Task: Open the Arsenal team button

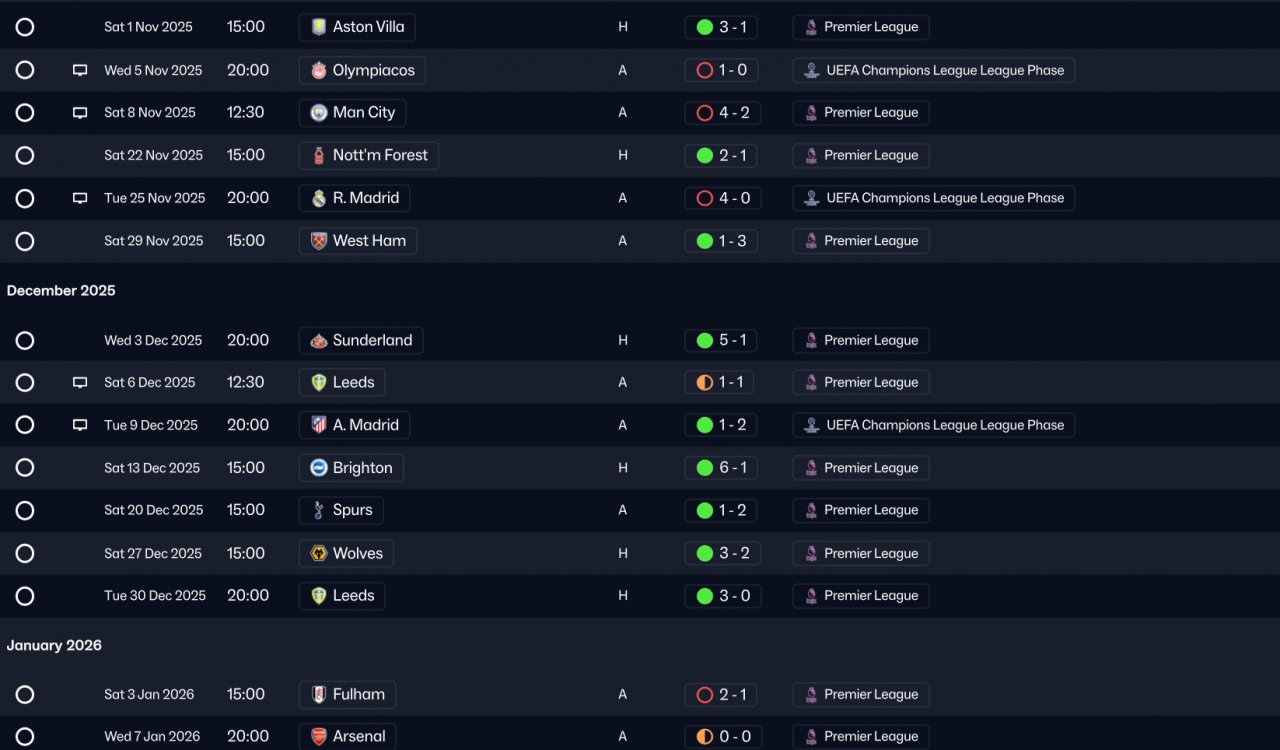Action: [x=347, y=737]
